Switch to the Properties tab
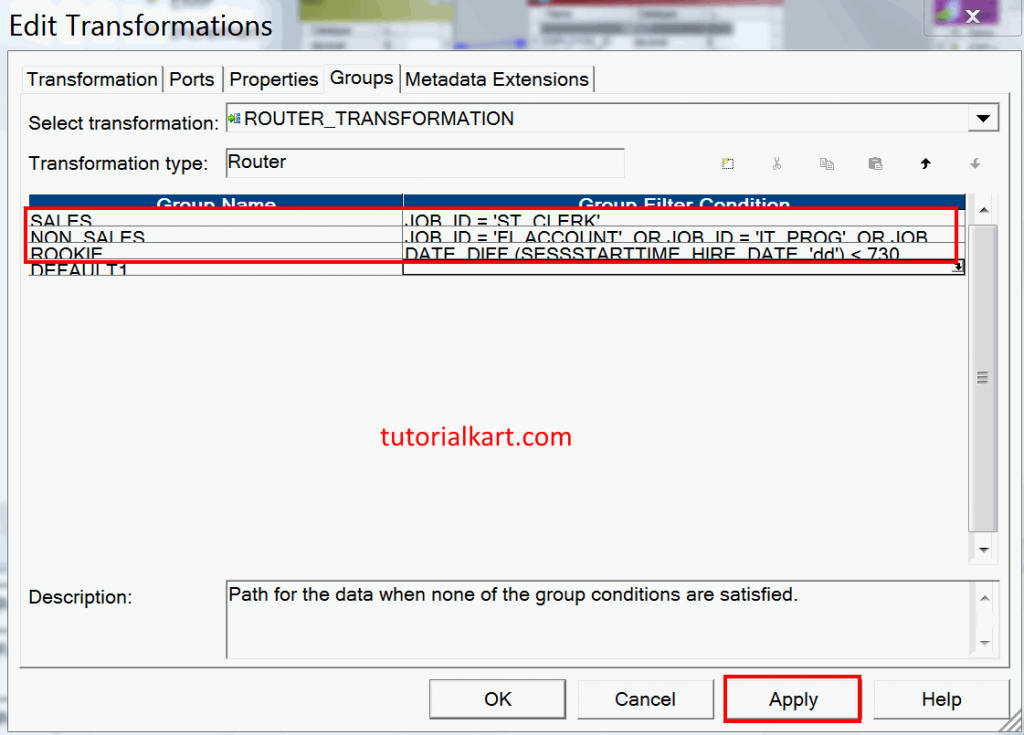This screenshot has width=1024, height=735. tap(274, 78)
